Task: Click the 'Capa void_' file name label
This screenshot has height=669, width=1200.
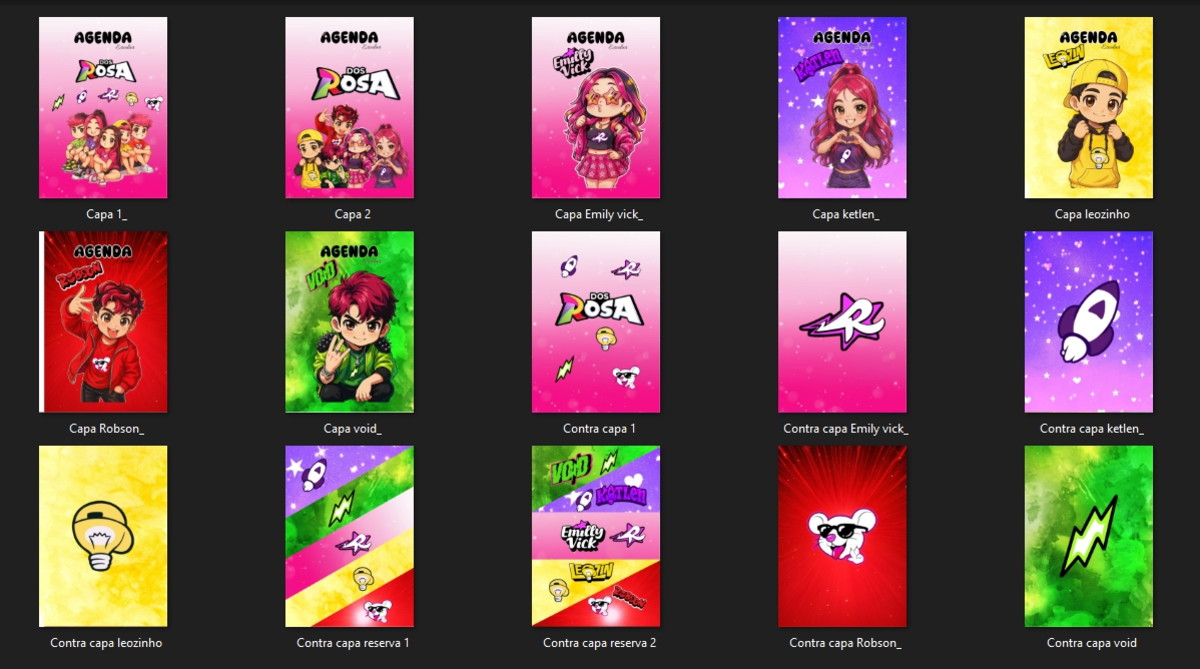Action: tap(353, 429)
